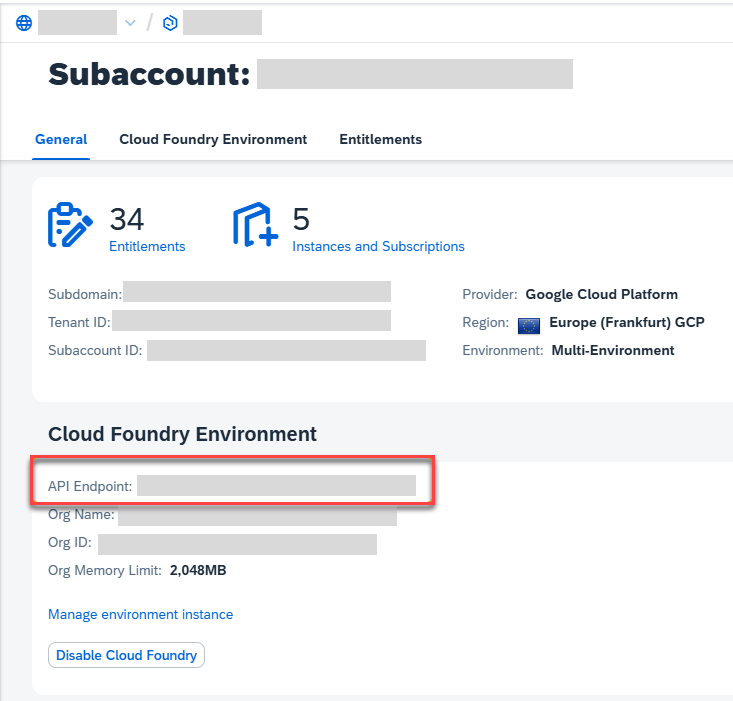Click the Tenant ID value field

[252, 321]
